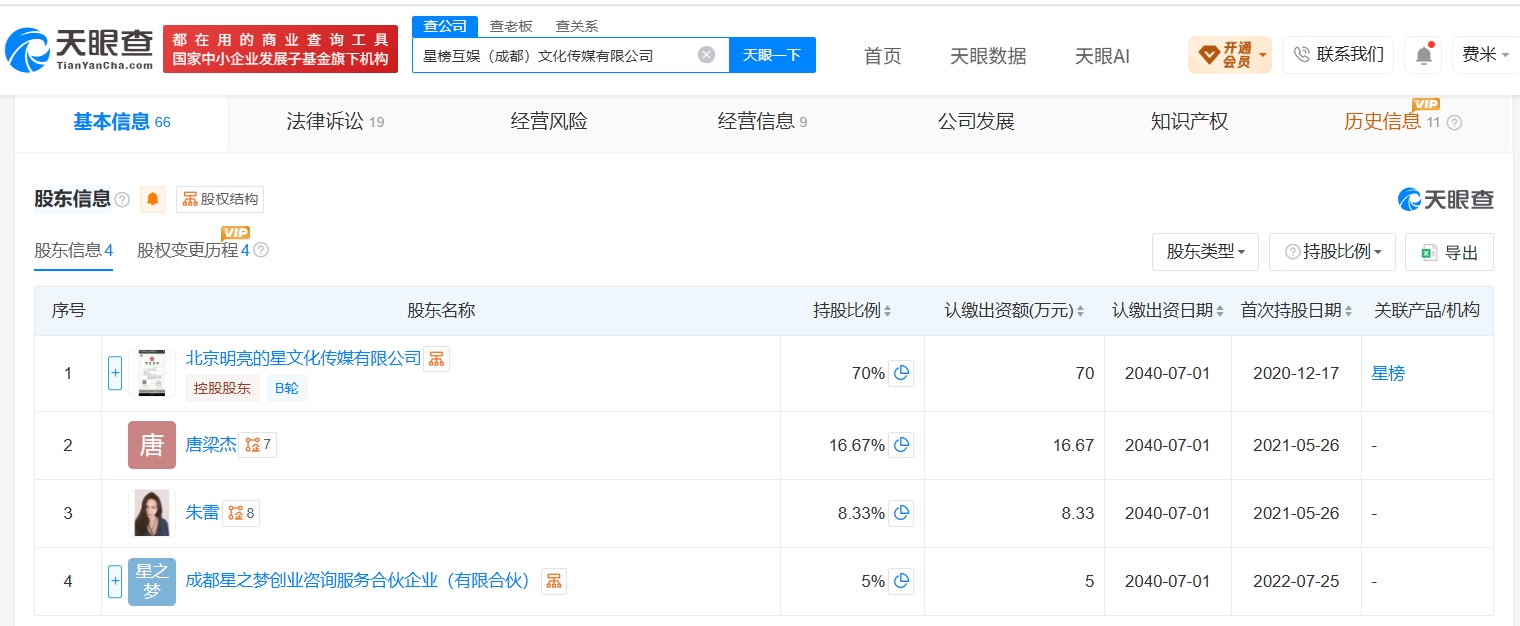The width and height of the screenshot is (1520, 626).
Task: Switch to the 基本信息 tab
Action: pos(121,122)
